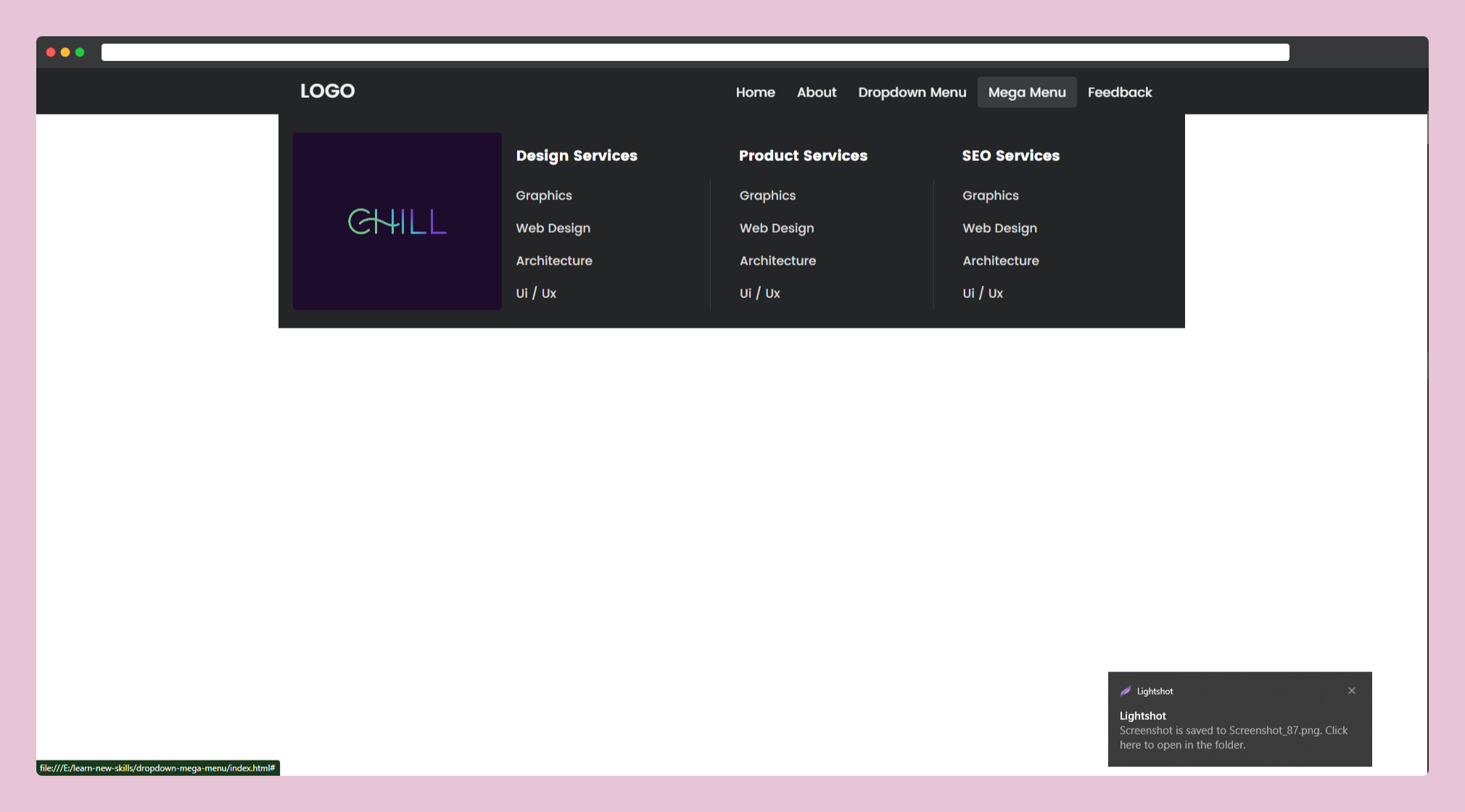Open Web Design under SEO Services
Viewport: 1465px width, 812px height.
[x=999, y=228]
